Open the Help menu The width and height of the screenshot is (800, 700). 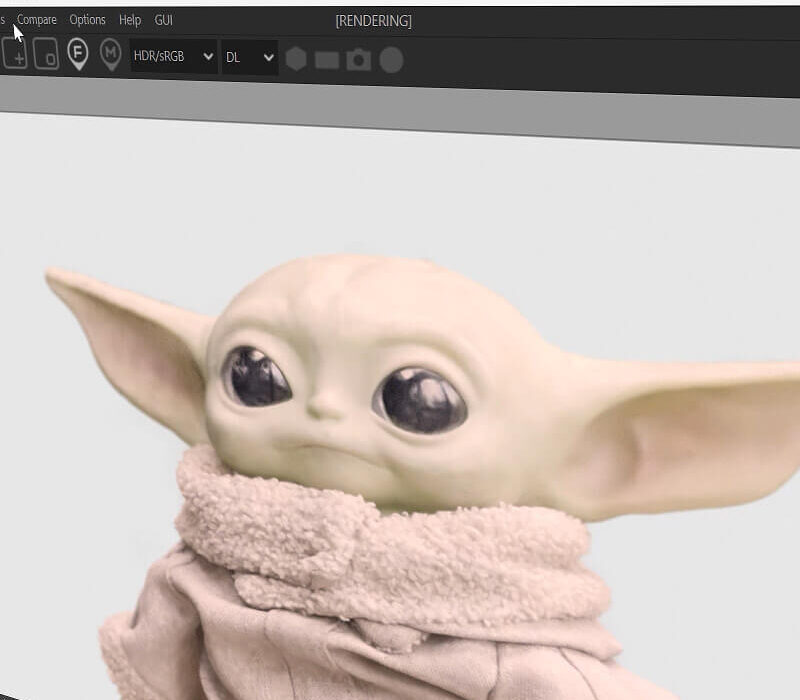coord(130,20)
